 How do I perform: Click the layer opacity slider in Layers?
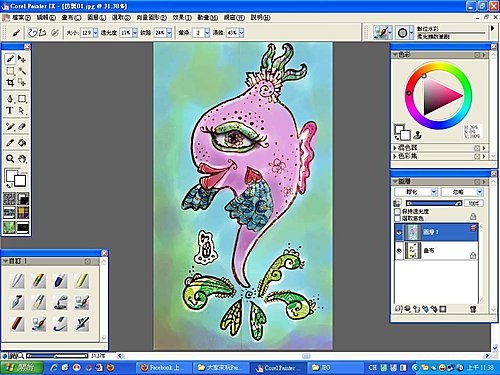point(434,203)
